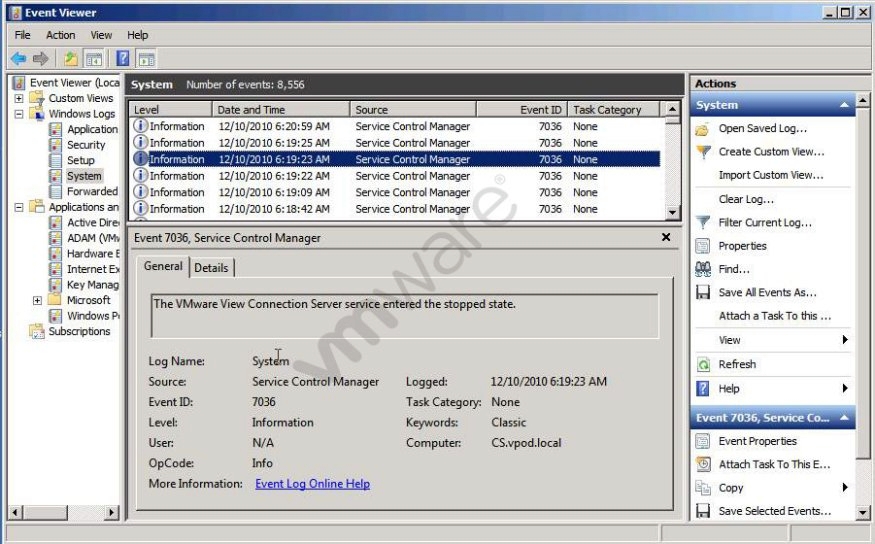Viewport: 875px width, 544px height.
Task: Click the event list scroll down arrow
Action: (672, 212)
